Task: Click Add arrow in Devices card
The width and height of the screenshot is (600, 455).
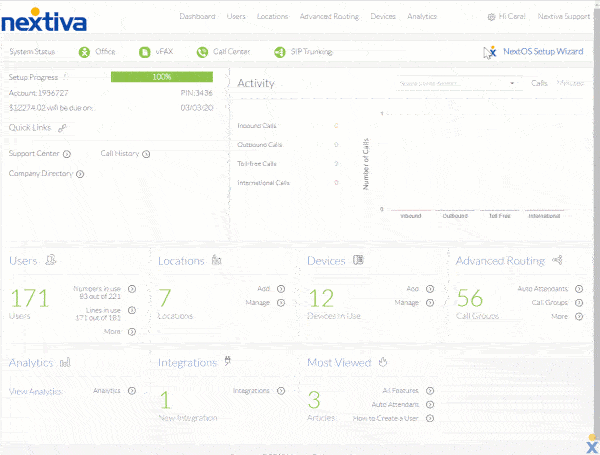Action: point(430,289)
